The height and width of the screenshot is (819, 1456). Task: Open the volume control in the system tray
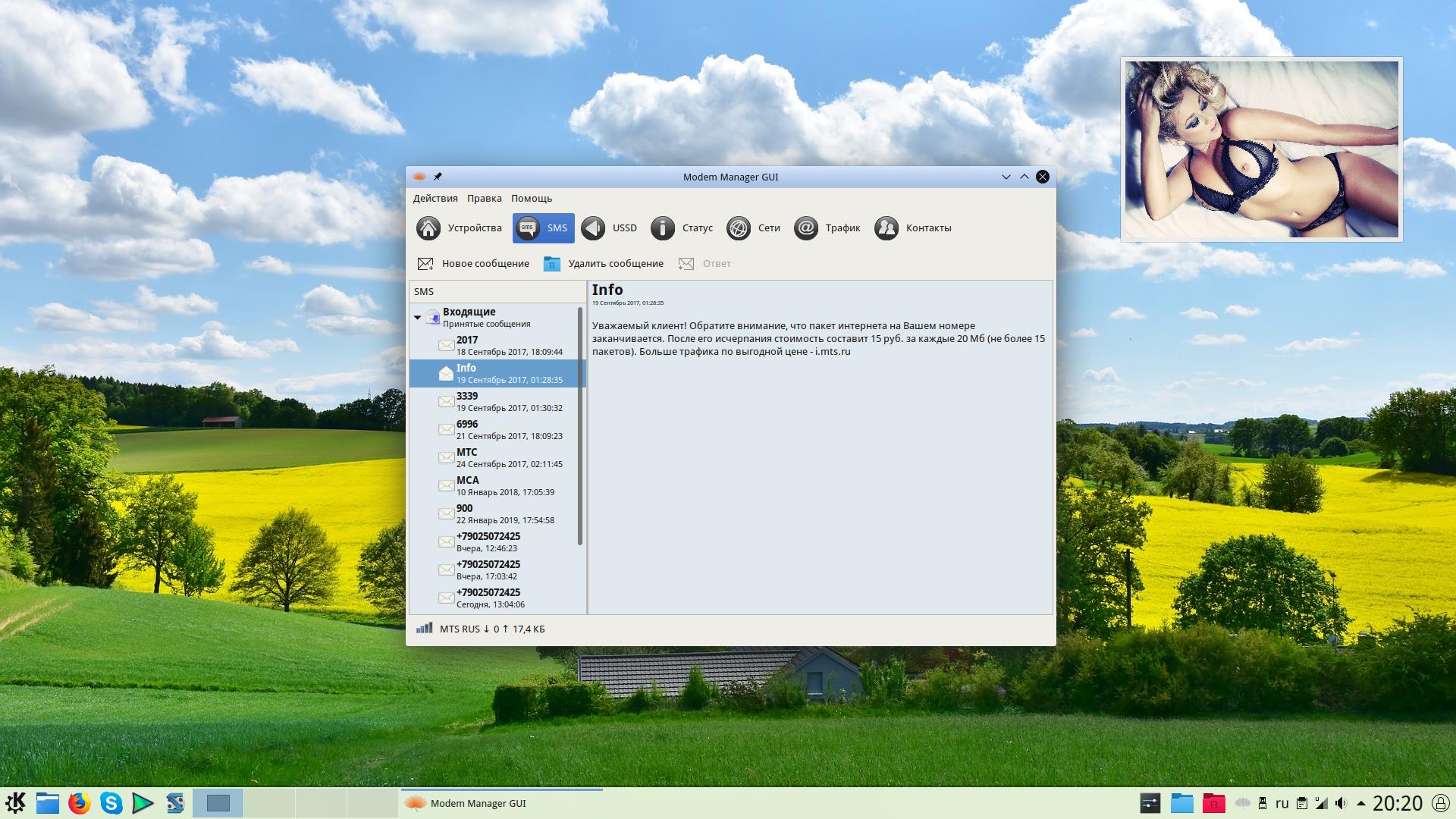coord(1341,803)
